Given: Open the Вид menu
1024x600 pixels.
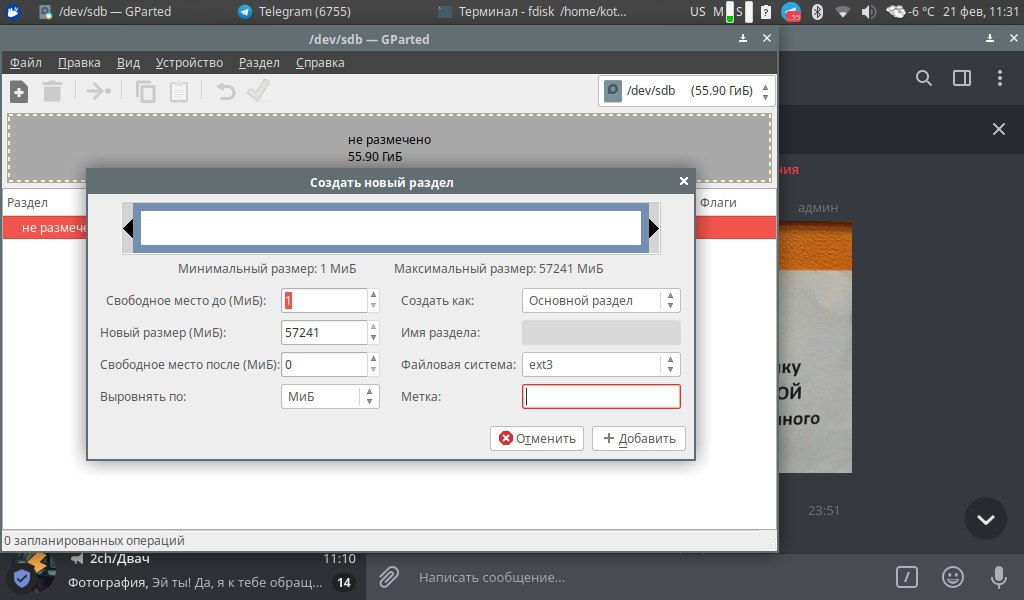Looking at the screenshot, I should (x=129, y=63).
